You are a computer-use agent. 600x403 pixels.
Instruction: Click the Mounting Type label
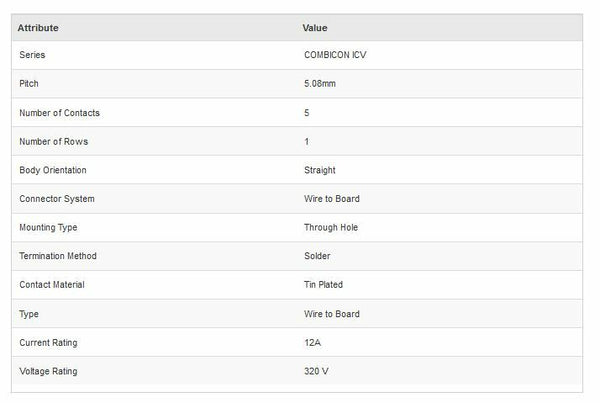(x=48, y=228)
